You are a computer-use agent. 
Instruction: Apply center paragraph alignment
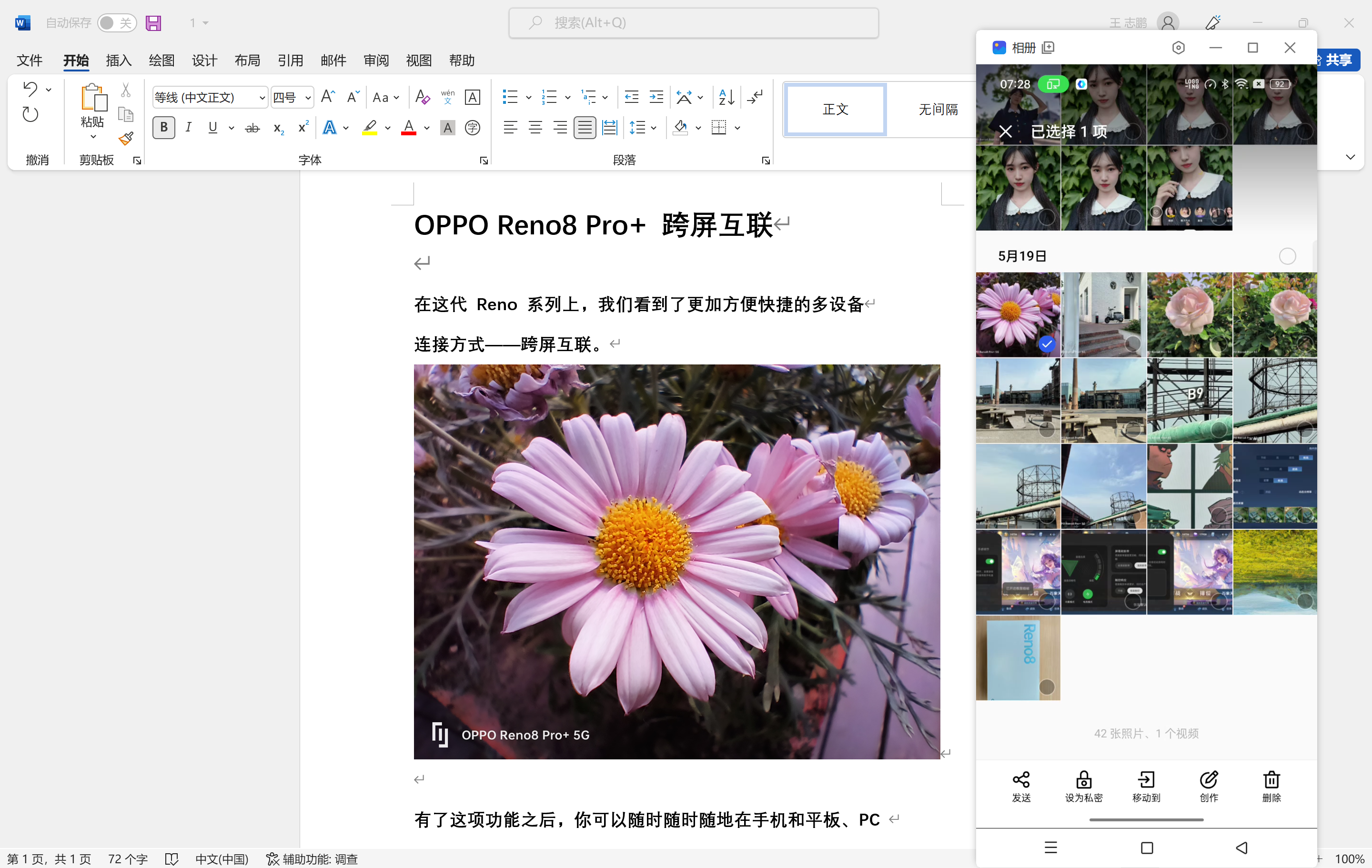click(x=535, y=128)
